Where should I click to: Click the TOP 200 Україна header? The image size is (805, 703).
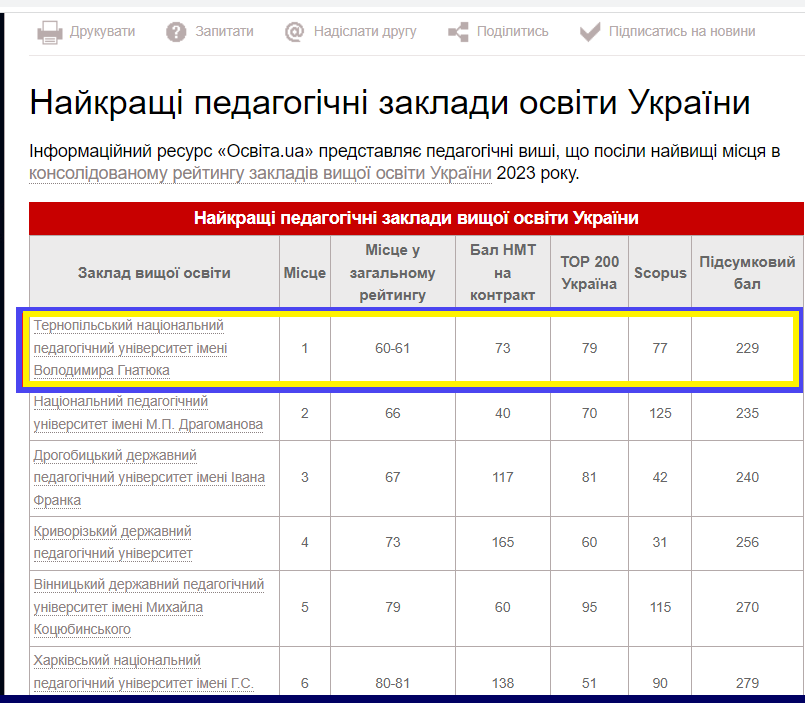[x=589, y=273]
